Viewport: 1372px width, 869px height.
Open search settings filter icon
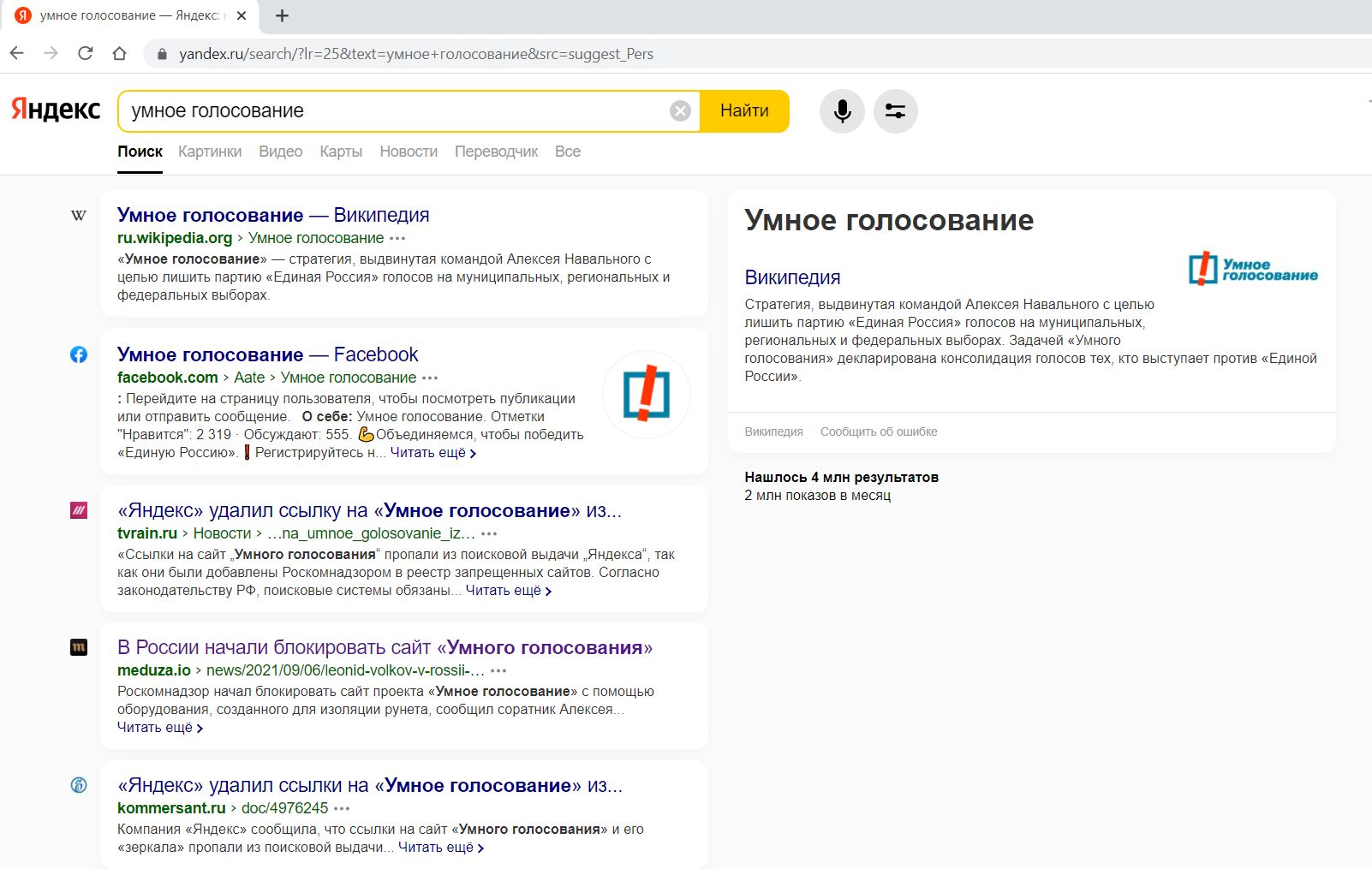(895, 111)
